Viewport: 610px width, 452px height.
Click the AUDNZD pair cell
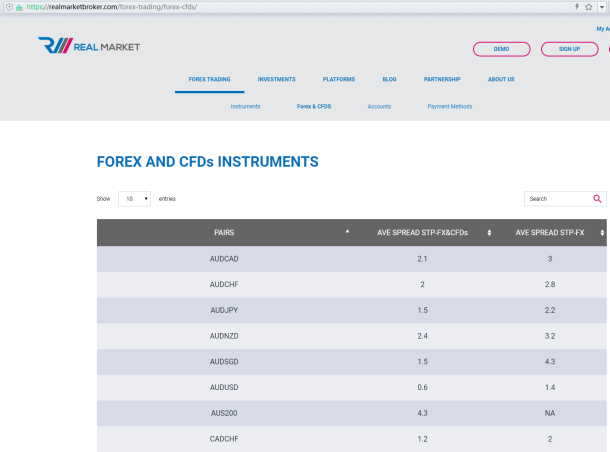coord(224,336)
